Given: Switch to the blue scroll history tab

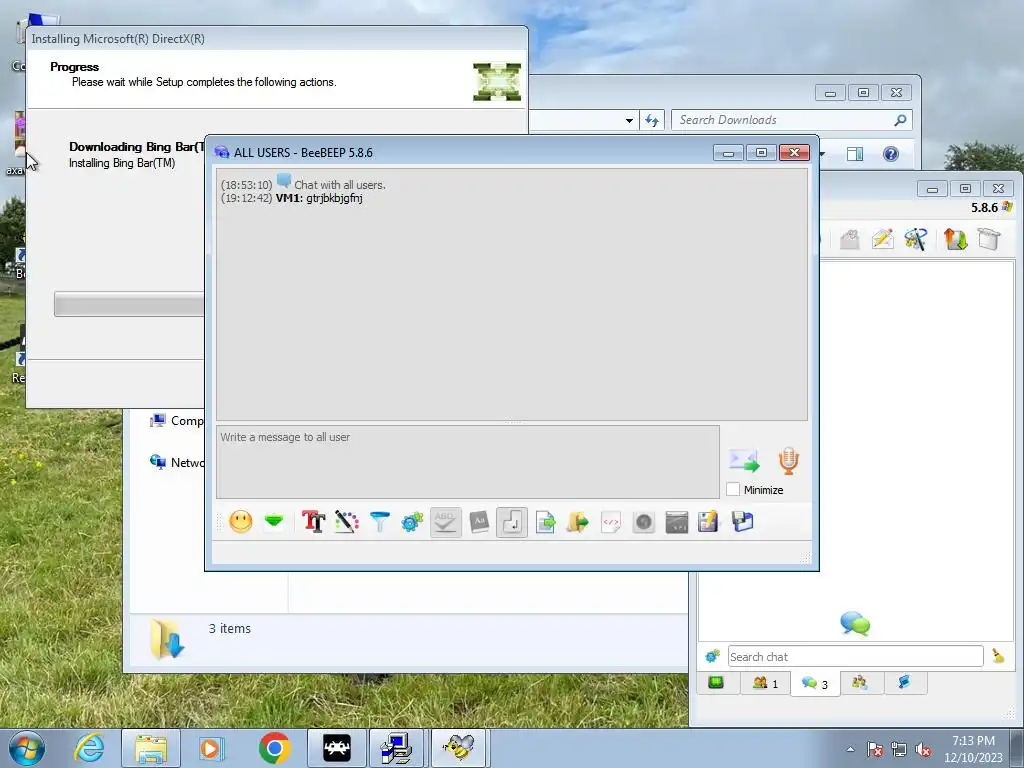Looking at the screenshot, I should pyautogui.click(x=904, y=682).
